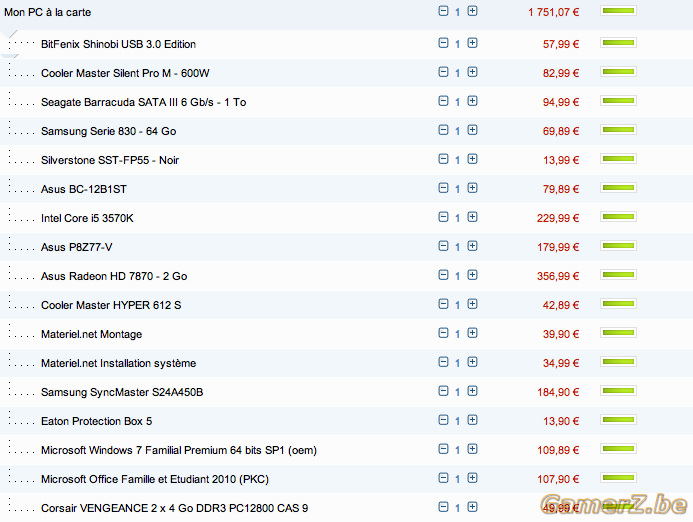Open the Asus Radeon HD 7870 - 2 Go product
Screen dimensions: 693x522
click(x=114, y=276)
